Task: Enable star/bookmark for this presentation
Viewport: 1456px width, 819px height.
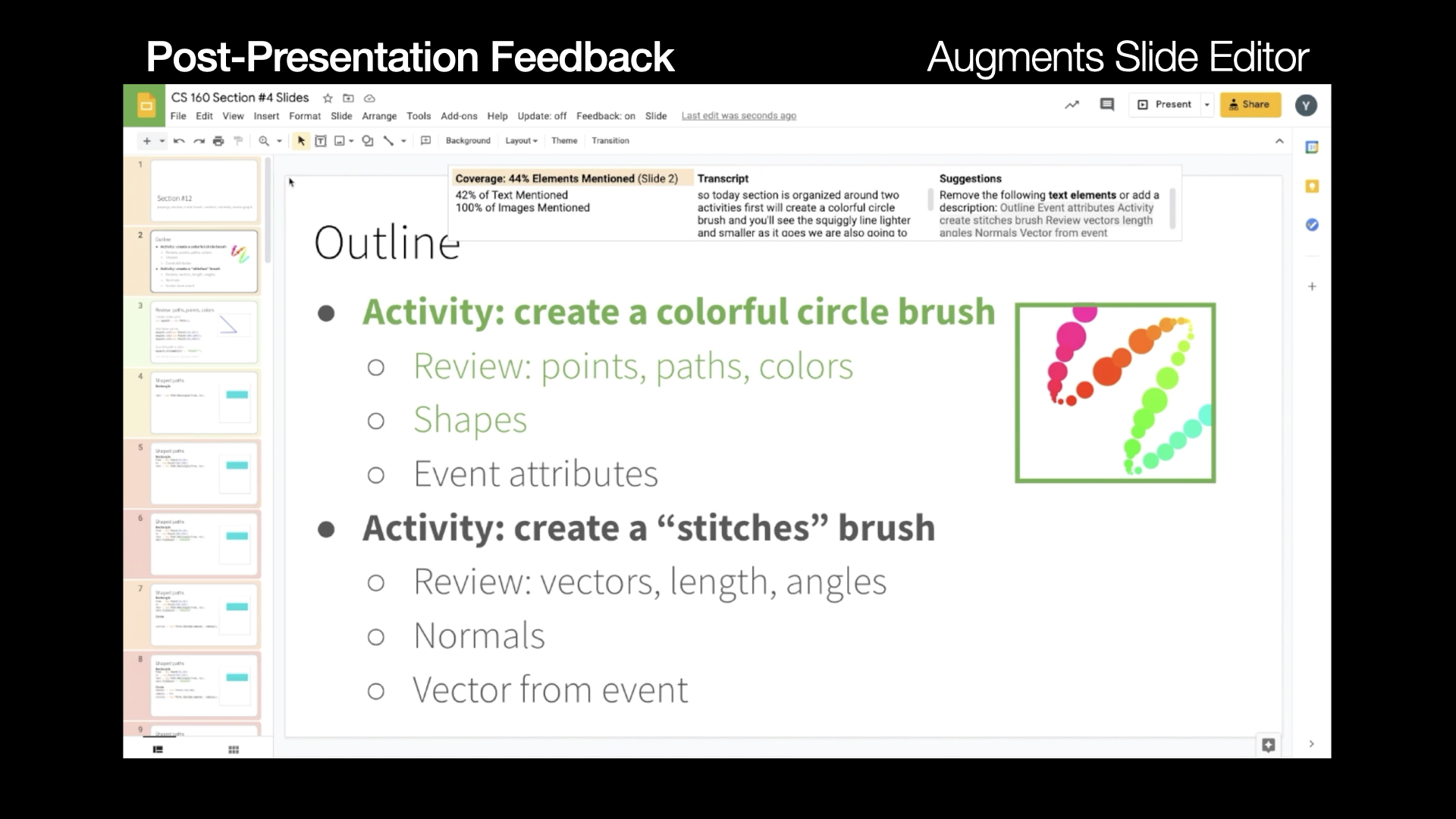Action: pos(327,98)
